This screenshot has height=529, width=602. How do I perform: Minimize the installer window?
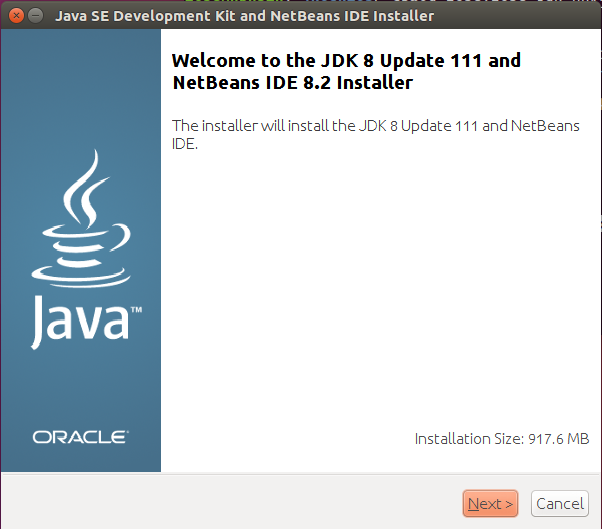point(36,16)
